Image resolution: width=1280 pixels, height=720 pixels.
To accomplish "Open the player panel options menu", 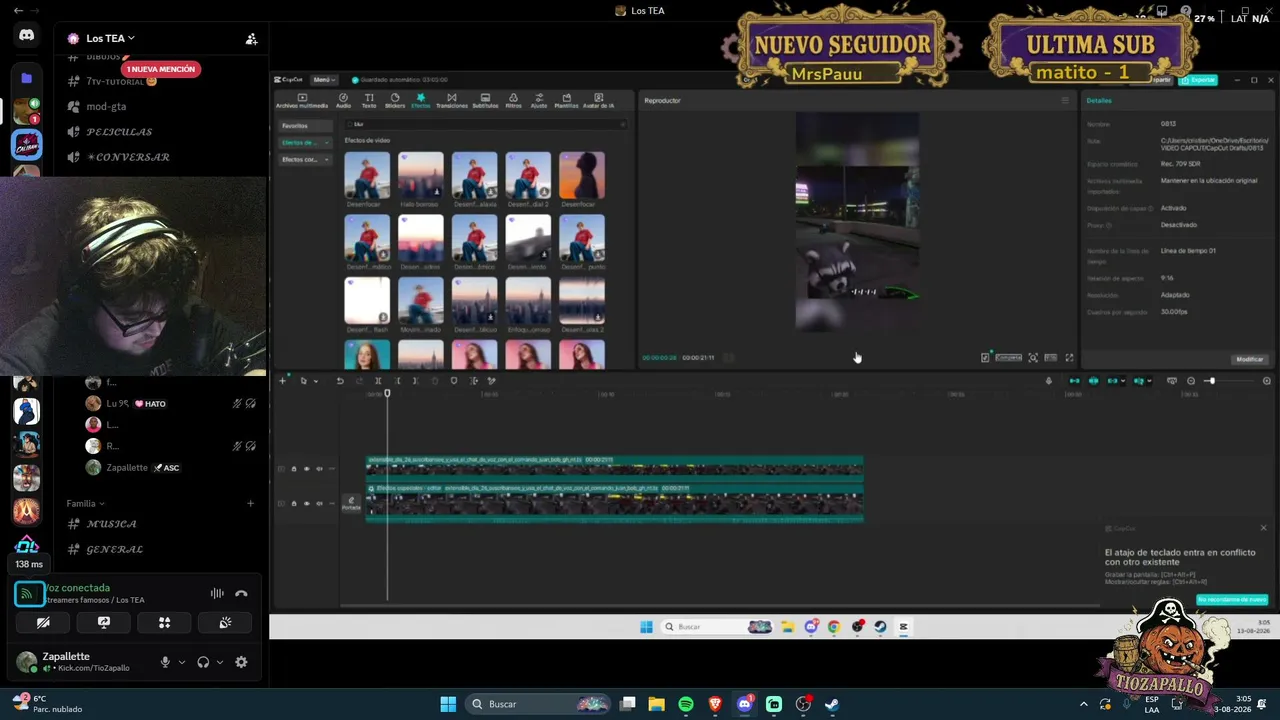I will point(1065,100).
